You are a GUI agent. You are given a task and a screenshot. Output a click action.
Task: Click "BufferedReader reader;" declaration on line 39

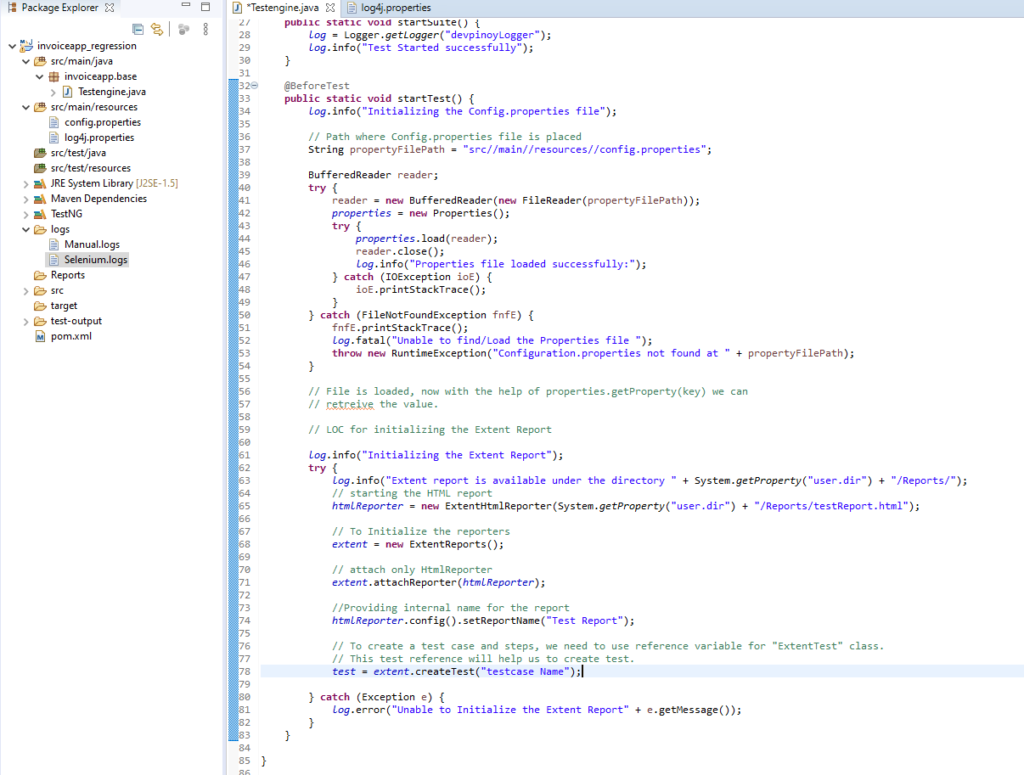[x=373, y=175]
